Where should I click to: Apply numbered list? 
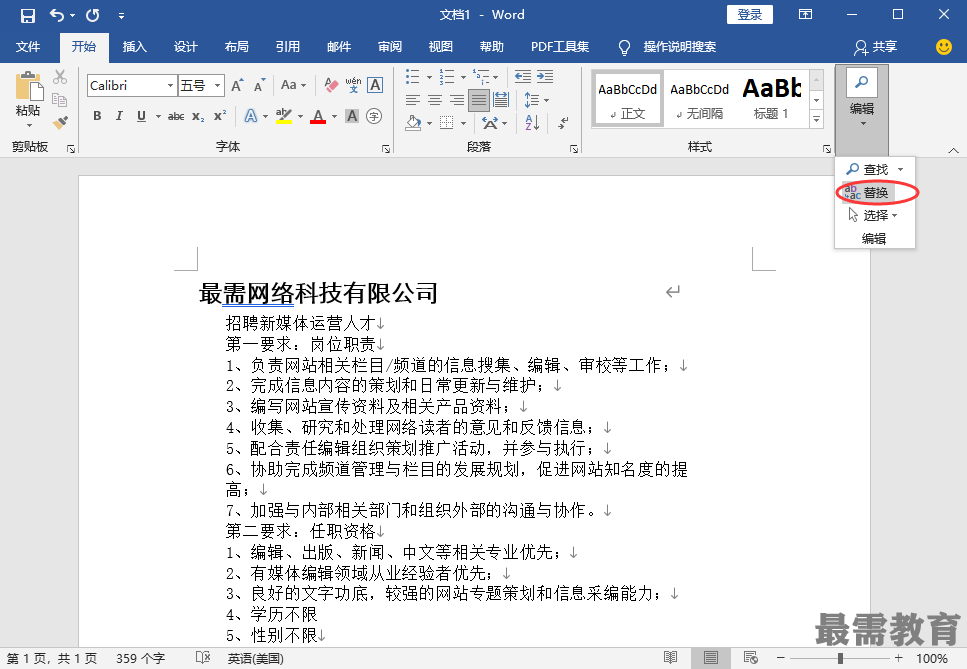(x=446, y=76)
